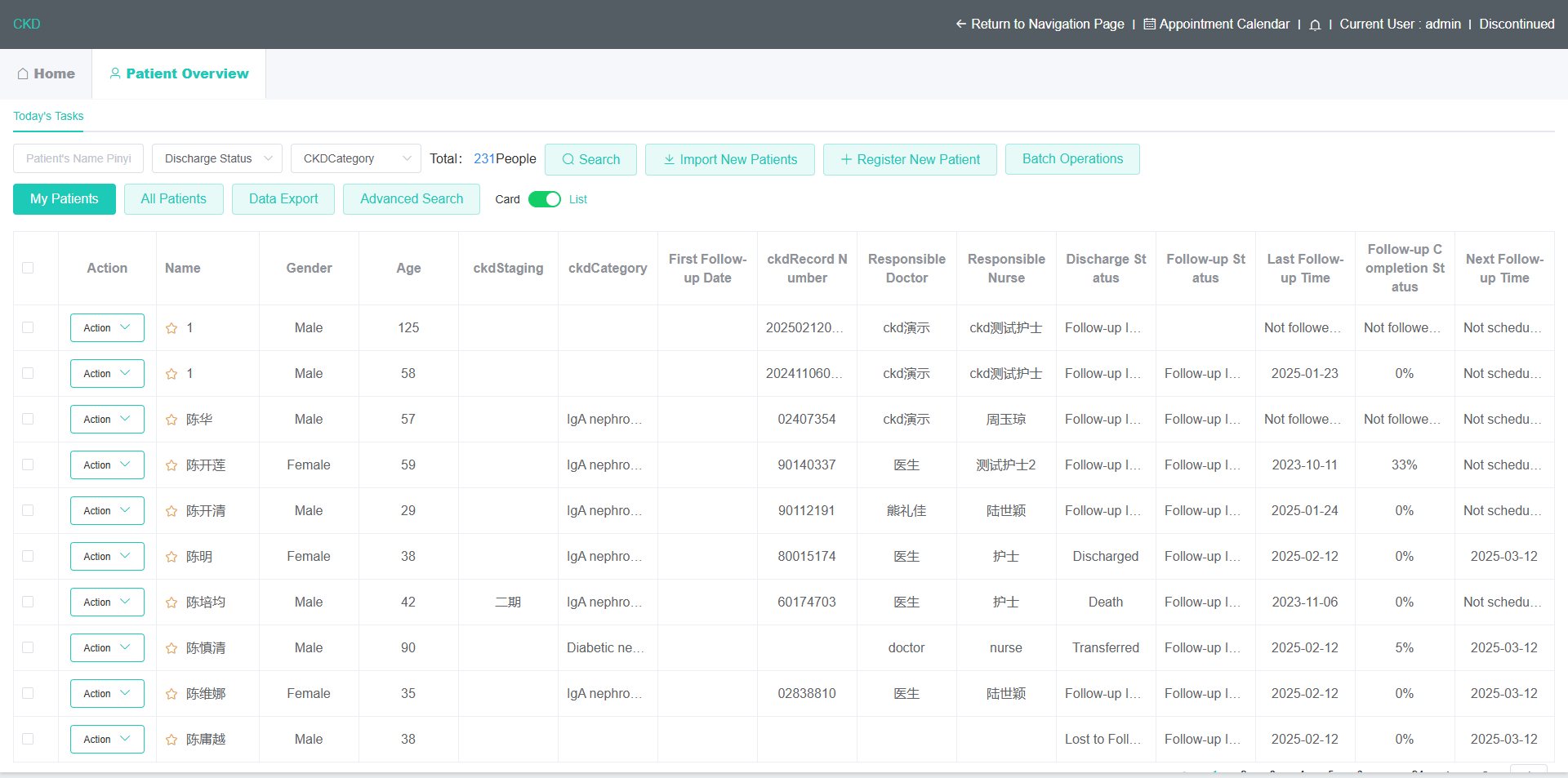Open Advanced Search

coord(412,199)
